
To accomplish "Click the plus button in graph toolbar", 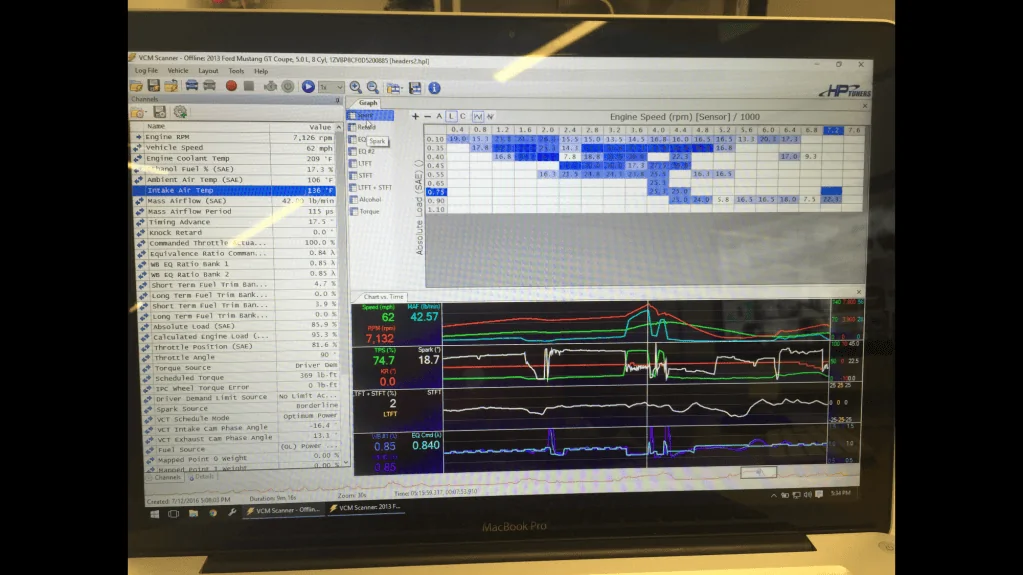I will pyautogui.click(x=415, y=116).
